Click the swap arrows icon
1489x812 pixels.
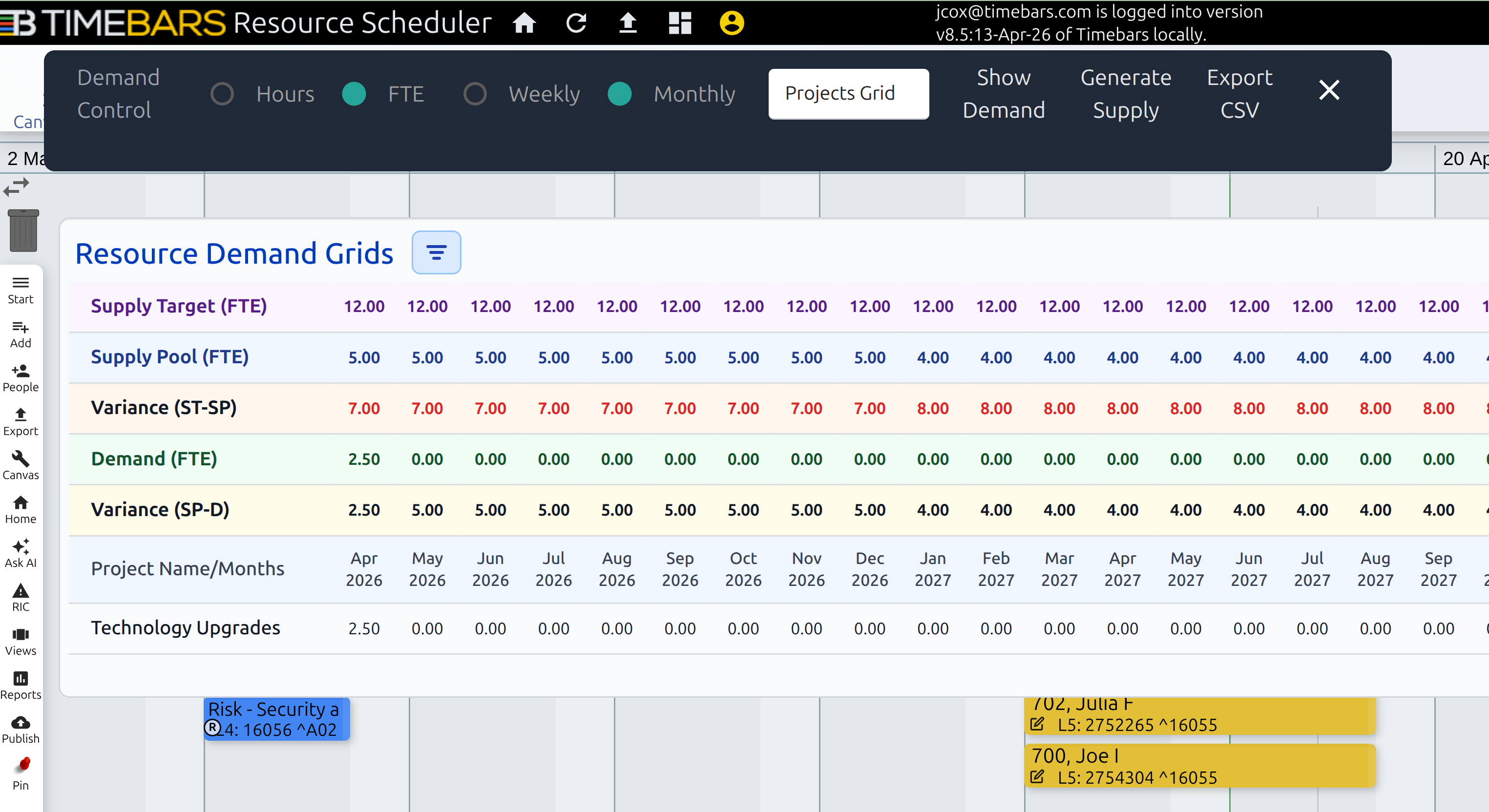16,187
